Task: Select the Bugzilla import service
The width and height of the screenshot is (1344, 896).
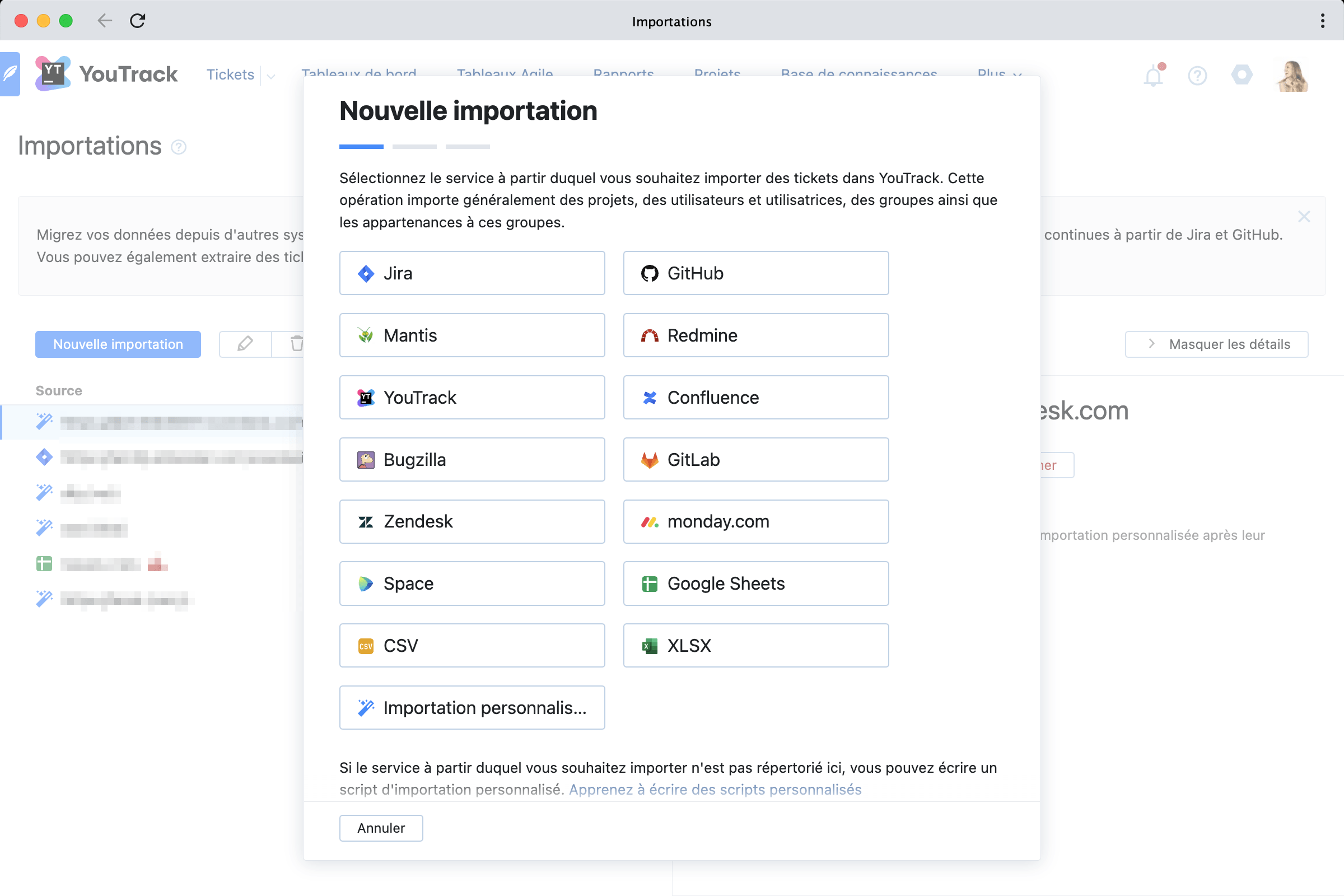Action: pyautogui.click(x=472, y=459)
